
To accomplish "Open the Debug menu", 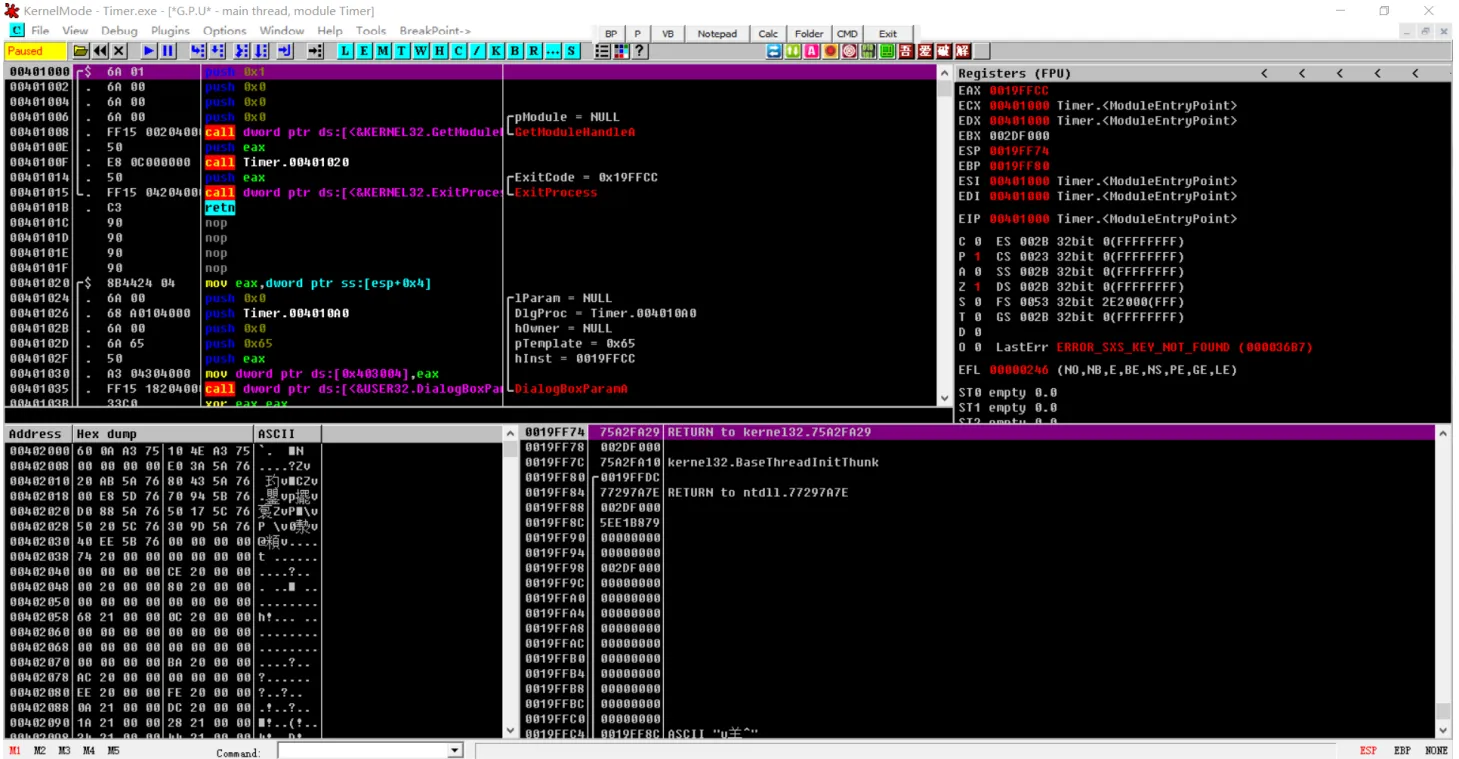I will [119, 31].
